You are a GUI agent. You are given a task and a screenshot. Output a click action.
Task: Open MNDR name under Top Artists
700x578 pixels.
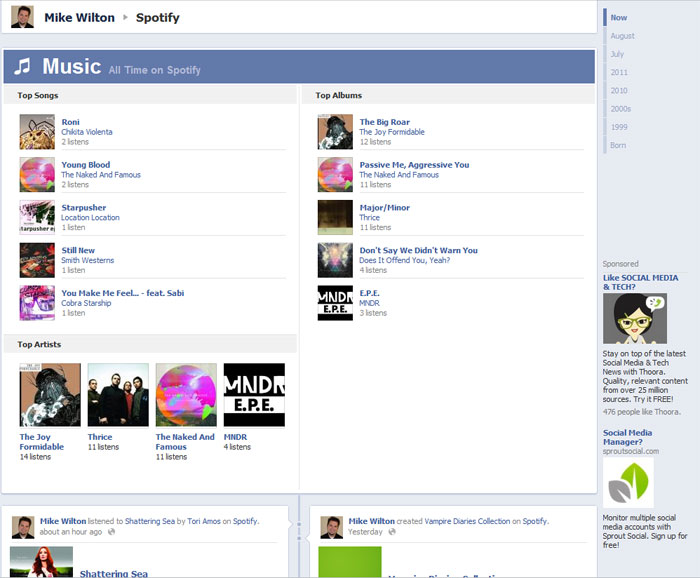(x=235, y=437)
